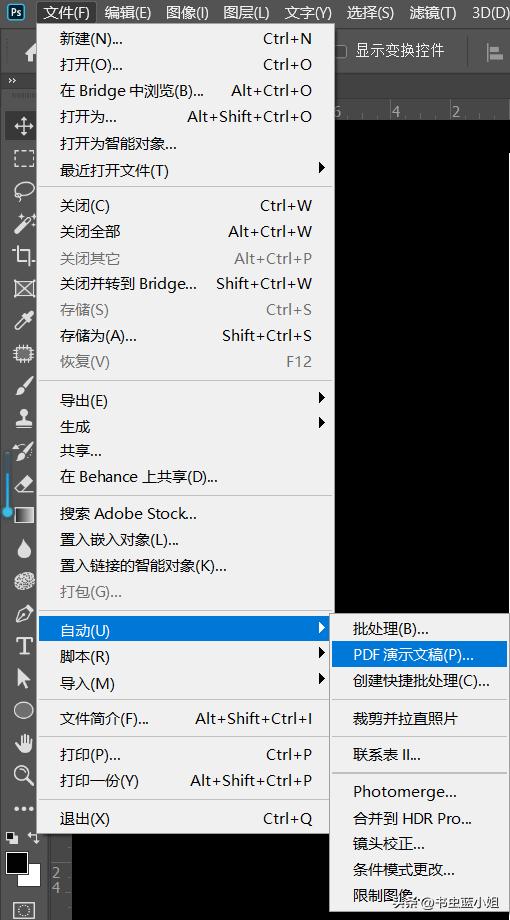Select the Brush tool

(23, 385)
